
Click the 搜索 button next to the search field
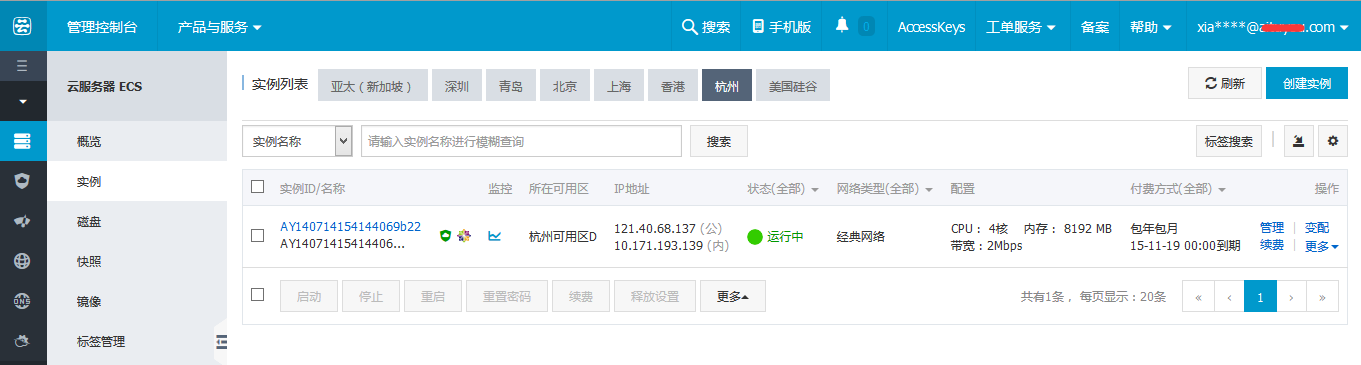pyautogui.click(x=719, y=141)
